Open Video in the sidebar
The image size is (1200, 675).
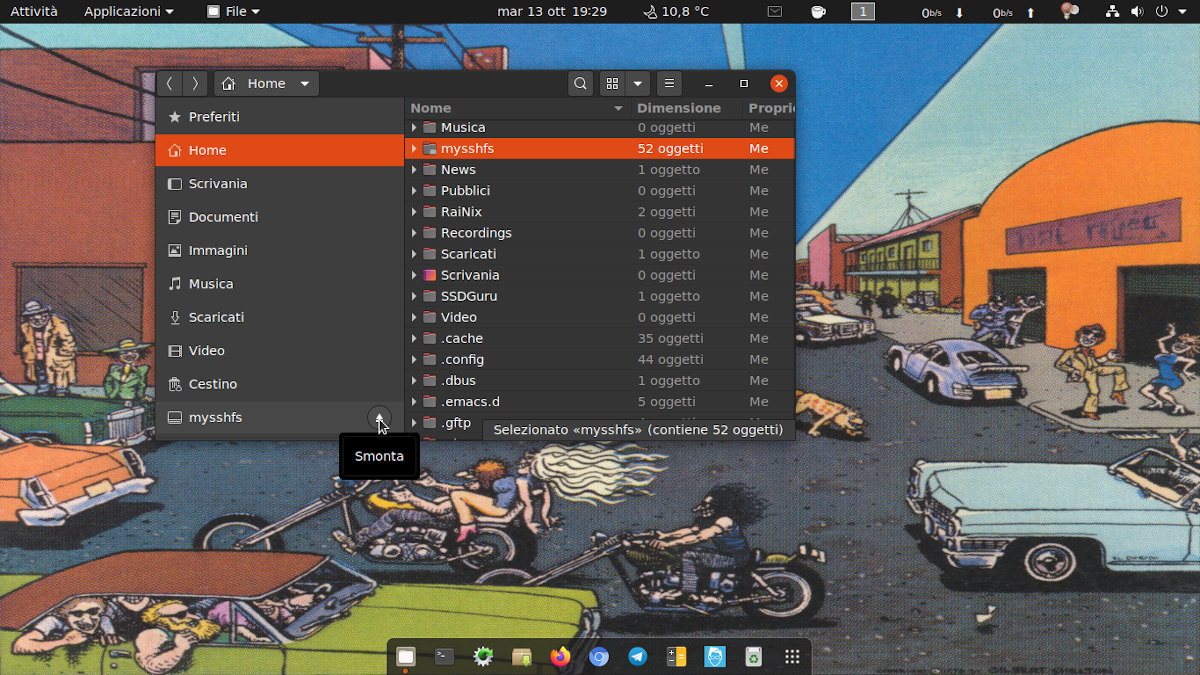(279, 351)
